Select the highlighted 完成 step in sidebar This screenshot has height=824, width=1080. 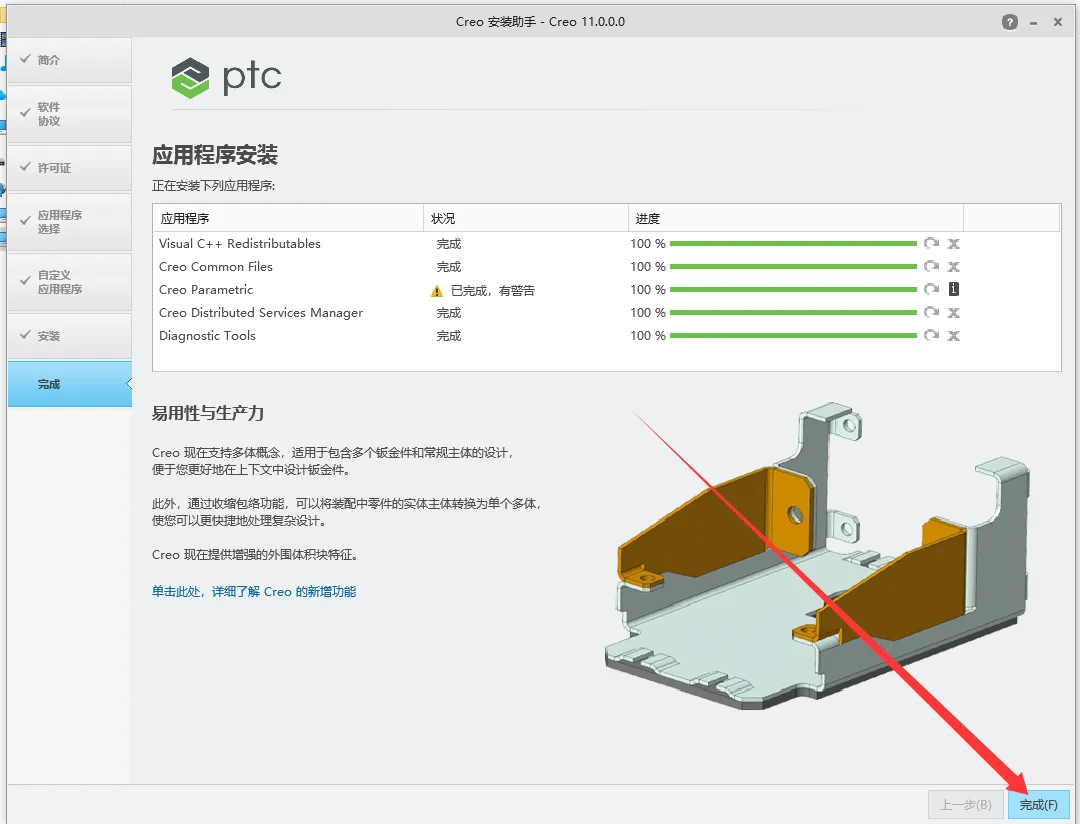click(x=70, y=384)
